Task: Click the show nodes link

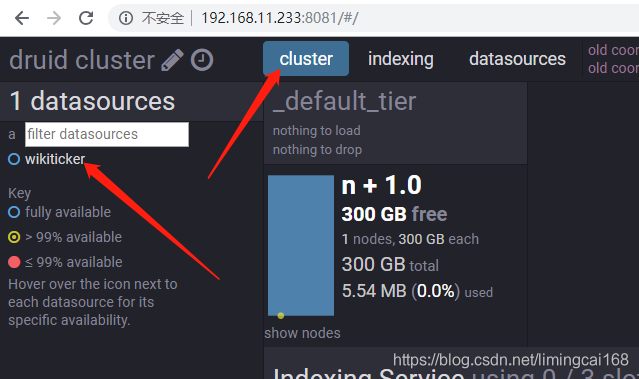Action: (302, 333)
